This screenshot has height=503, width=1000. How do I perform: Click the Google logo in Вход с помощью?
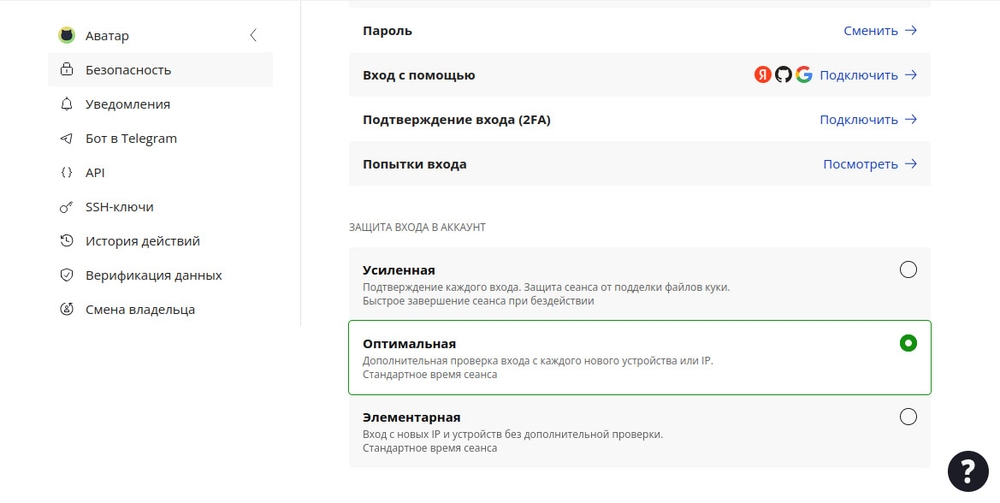(x=804, y=75)
